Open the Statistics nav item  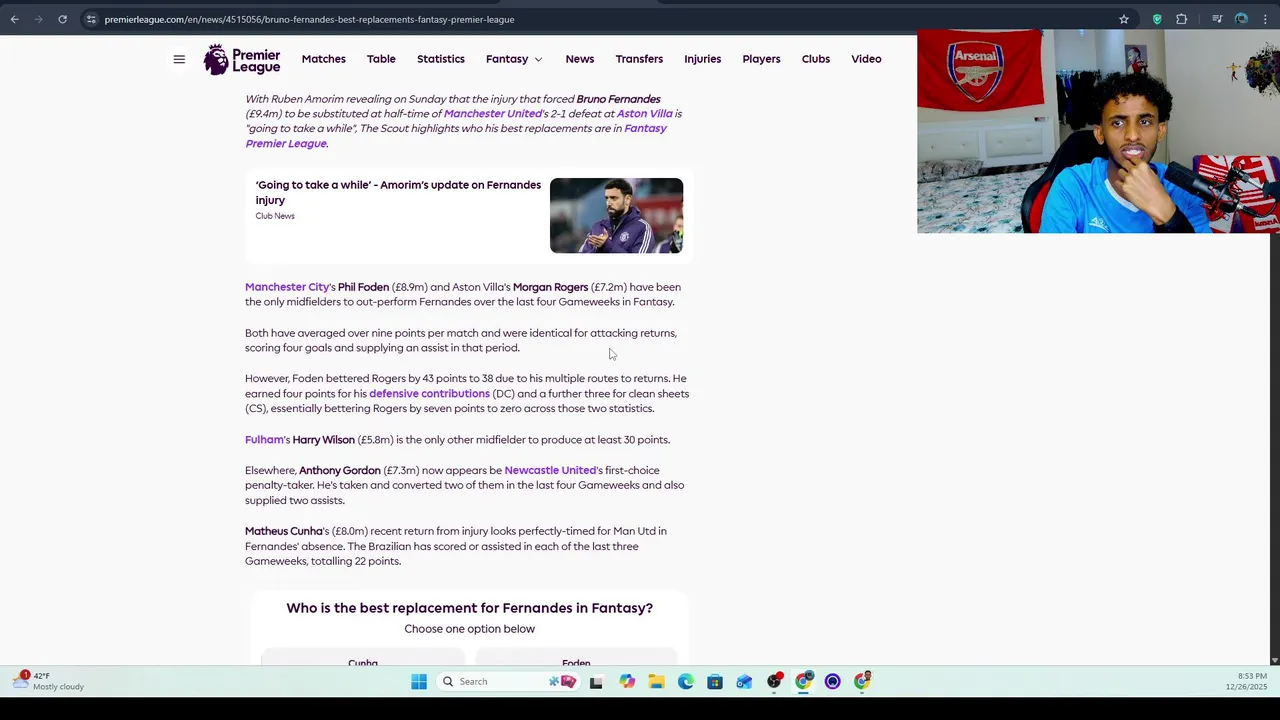point(441,59)
